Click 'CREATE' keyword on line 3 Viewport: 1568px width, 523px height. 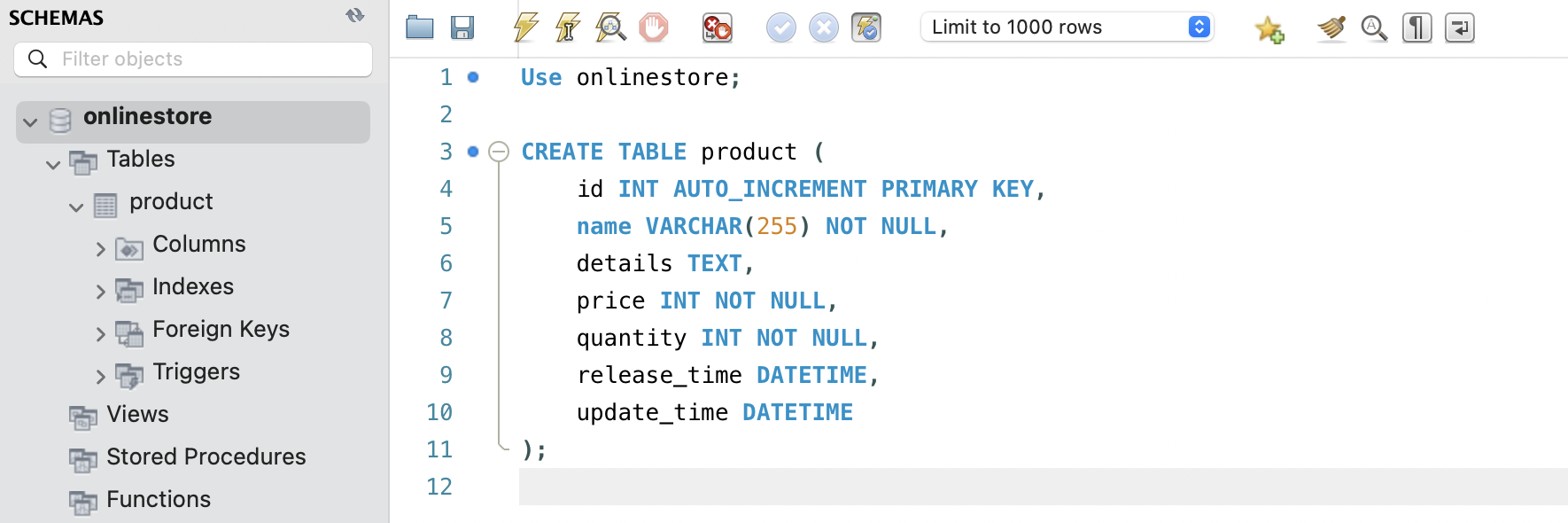pos(563,152)
